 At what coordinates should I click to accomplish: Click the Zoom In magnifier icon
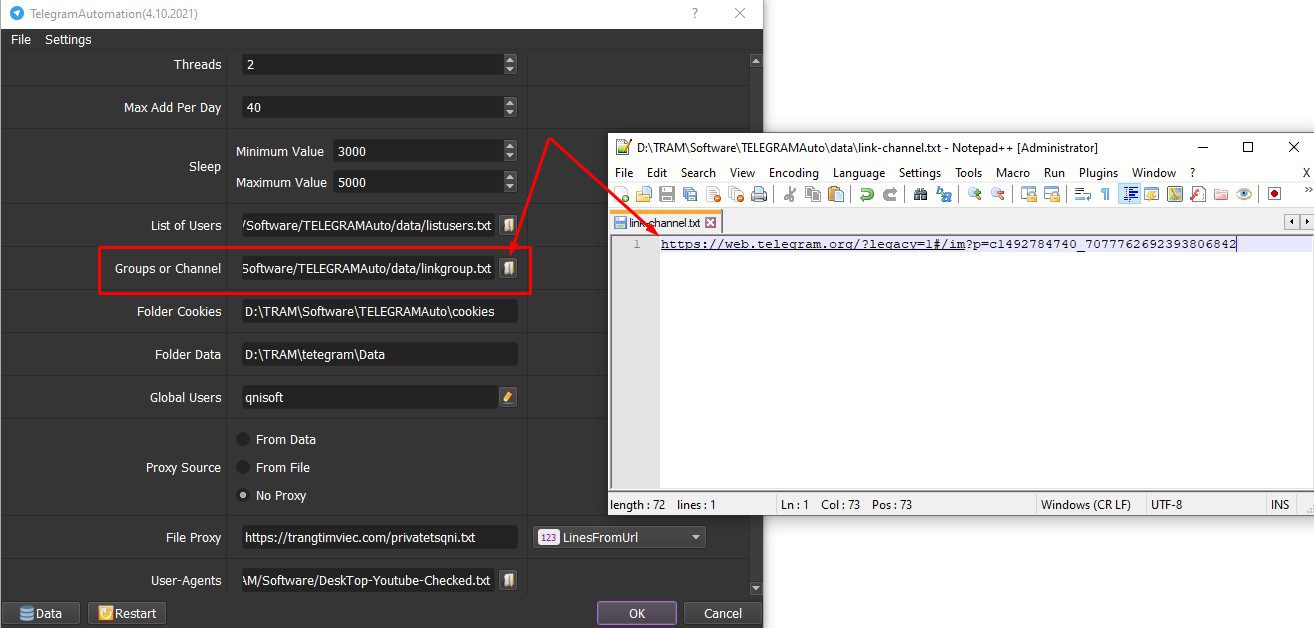click(974, 194)
